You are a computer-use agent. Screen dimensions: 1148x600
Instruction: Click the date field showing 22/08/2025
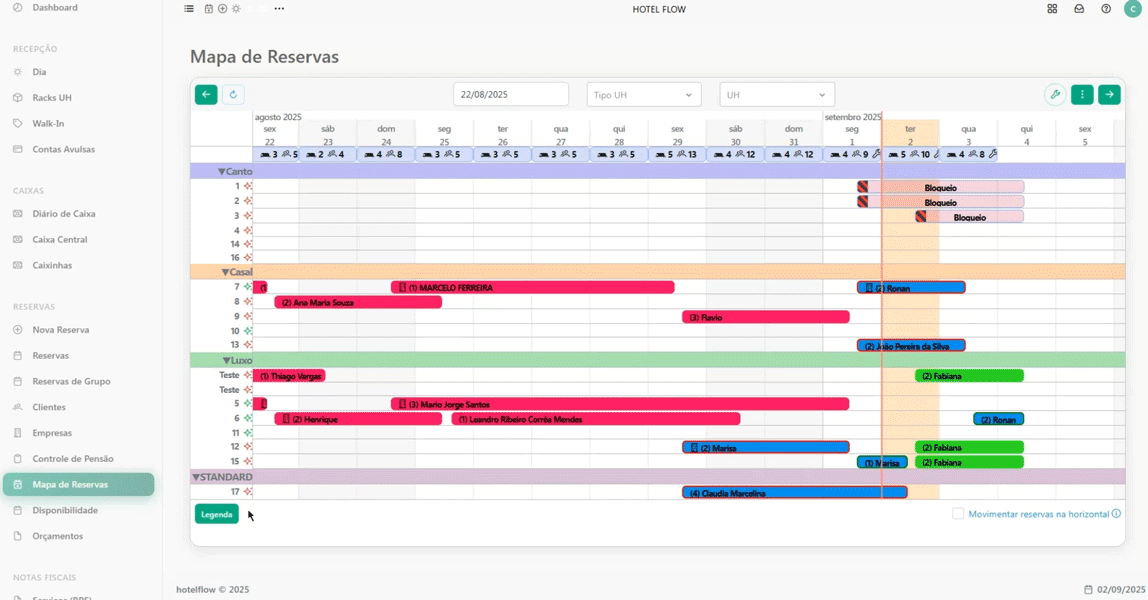tap(511, 94)
